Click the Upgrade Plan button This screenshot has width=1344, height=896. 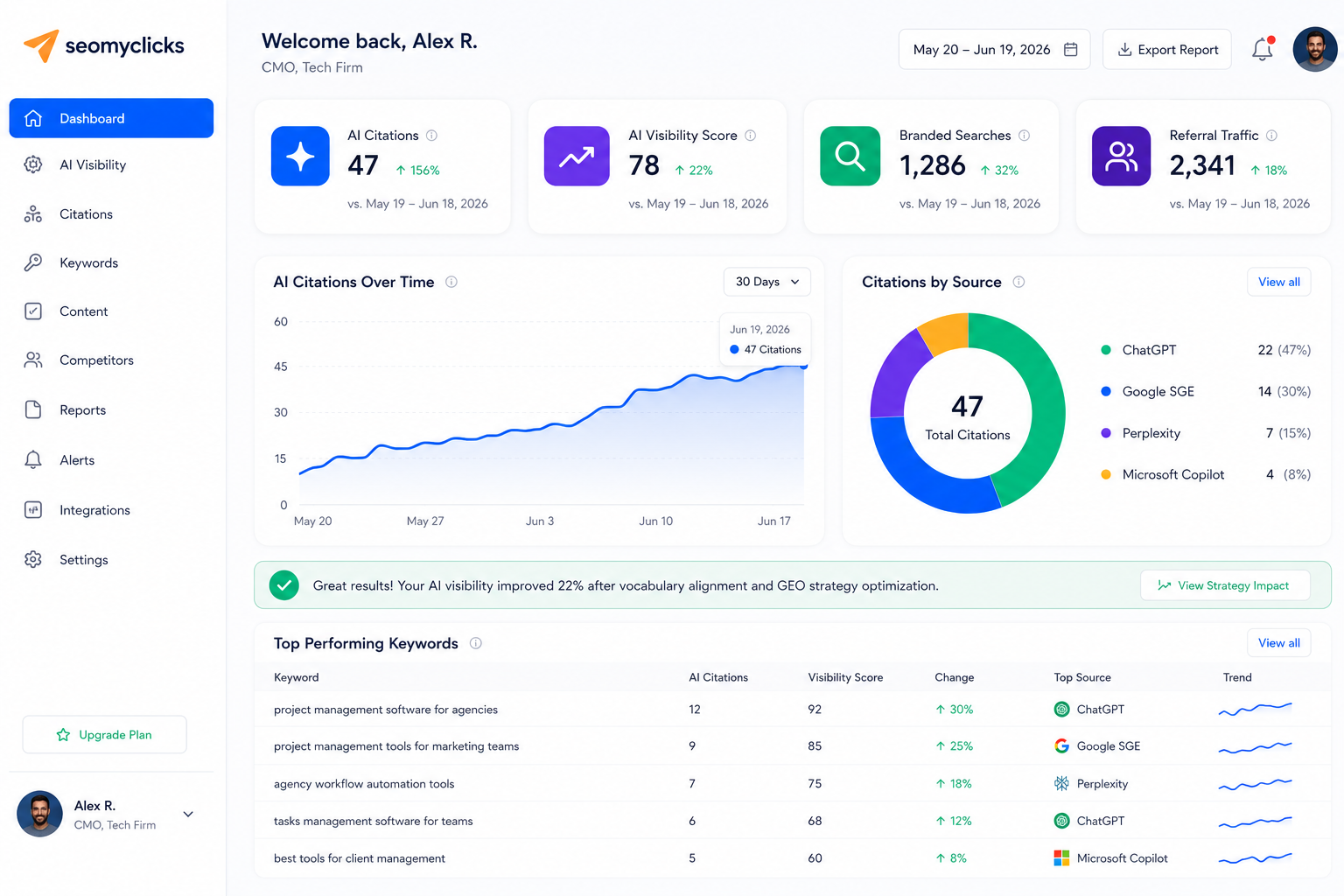pos(104,734)
